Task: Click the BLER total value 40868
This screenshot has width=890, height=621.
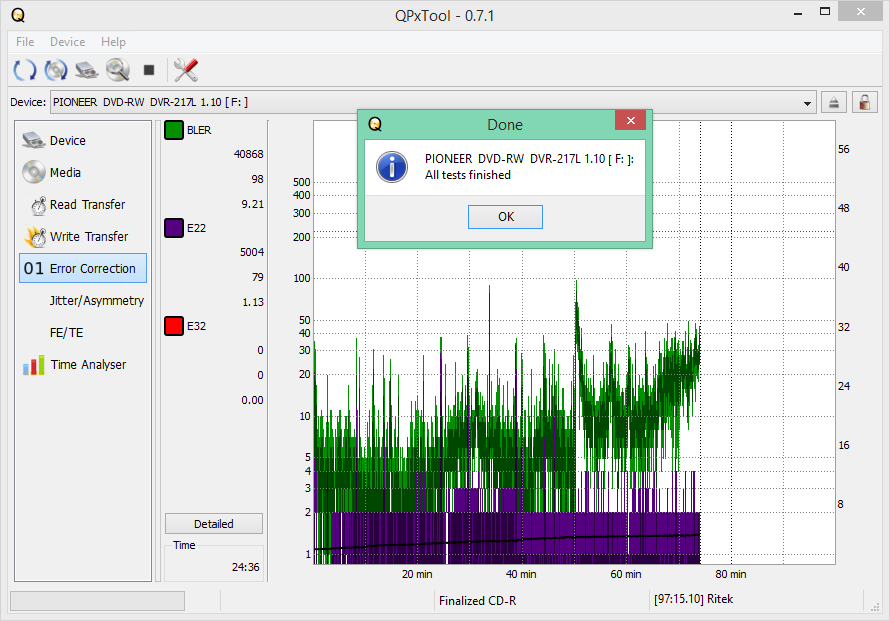Action: coord(249,154)
